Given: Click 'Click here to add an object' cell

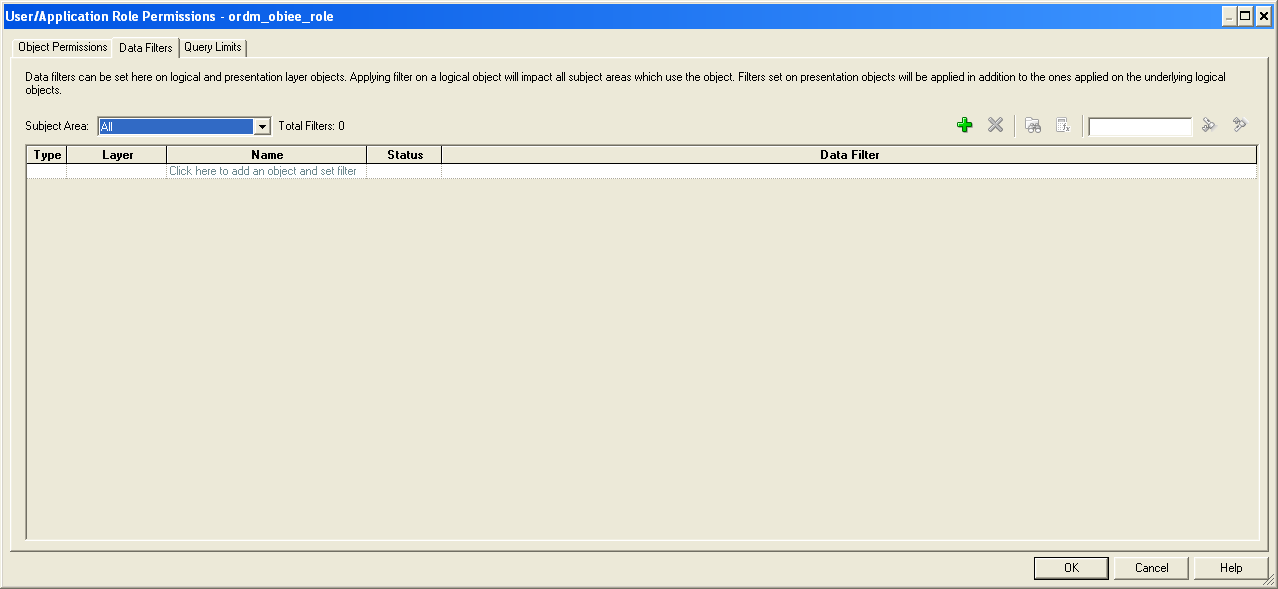Looking at the screenshot, I should point(263,171).
